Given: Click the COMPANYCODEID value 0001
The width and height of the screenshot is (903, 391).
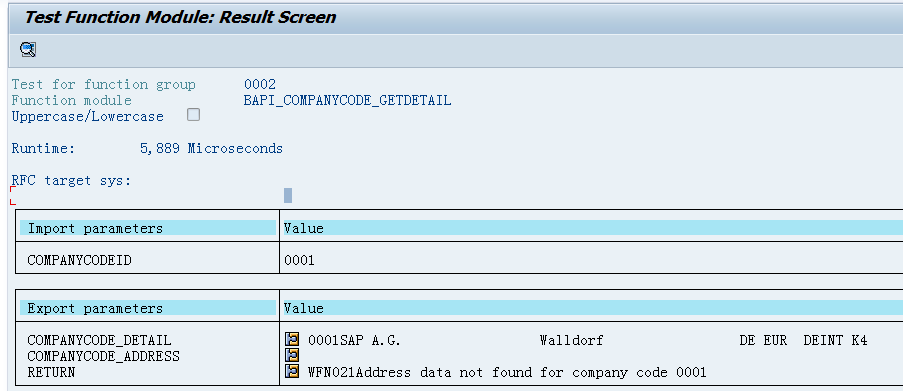Looking at the screenshot, I should [x=299, y=260].
